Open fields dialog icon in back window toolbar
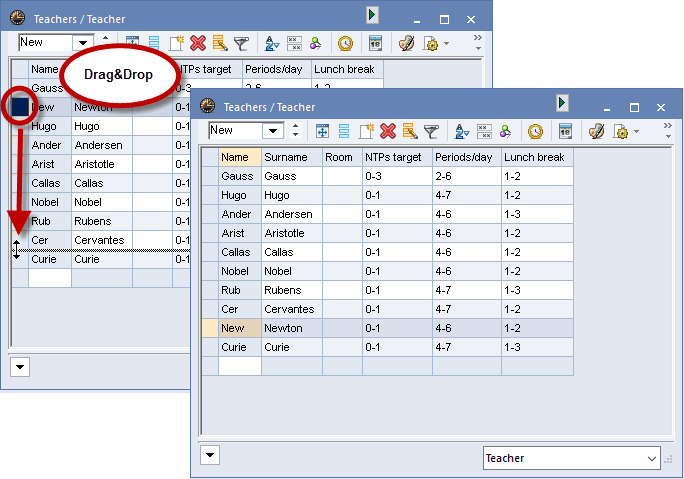Screen dimensions: 684x479 point(294,43)
